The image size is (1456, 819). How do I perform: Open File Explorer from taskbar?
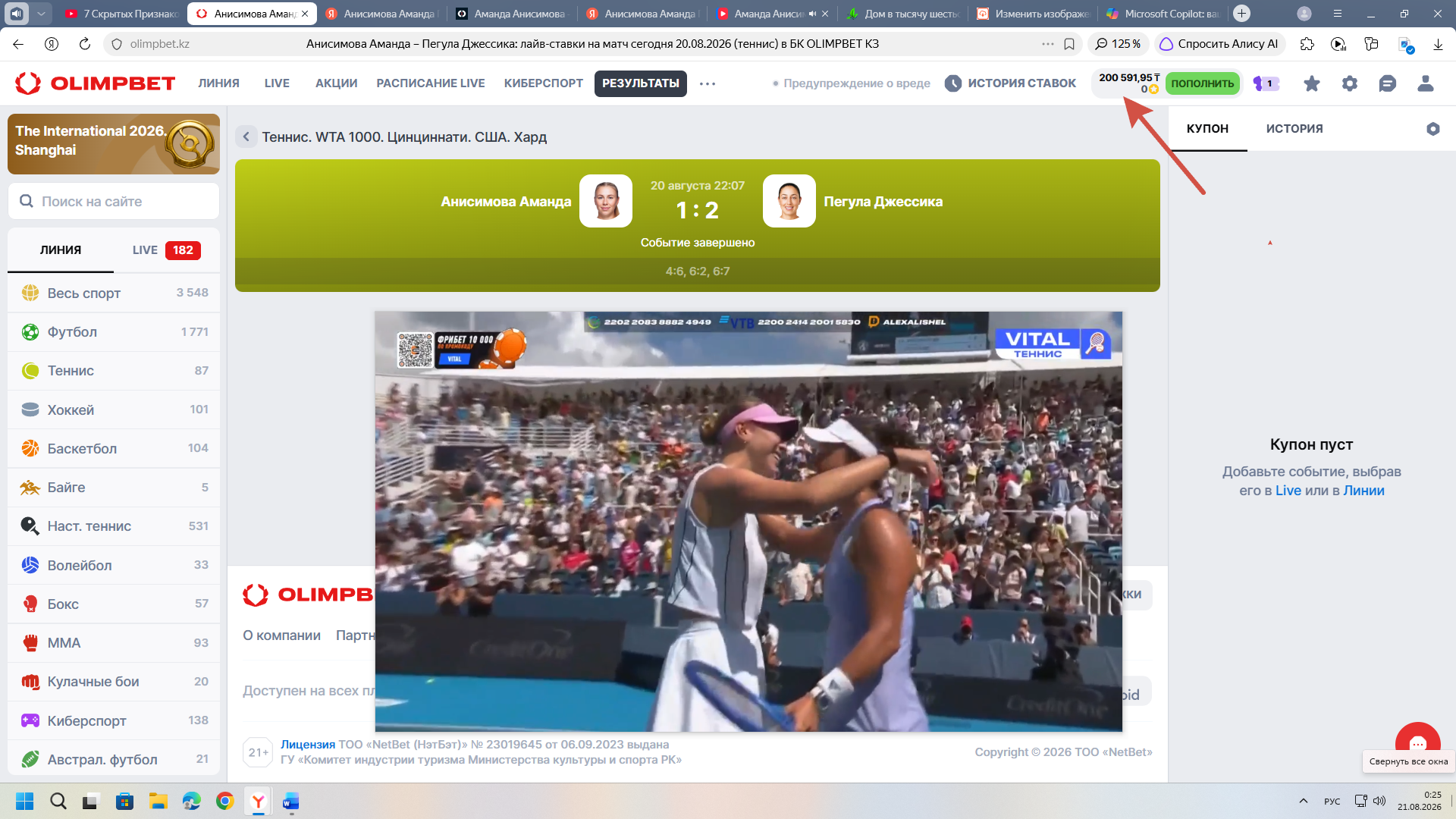[158, 801]
